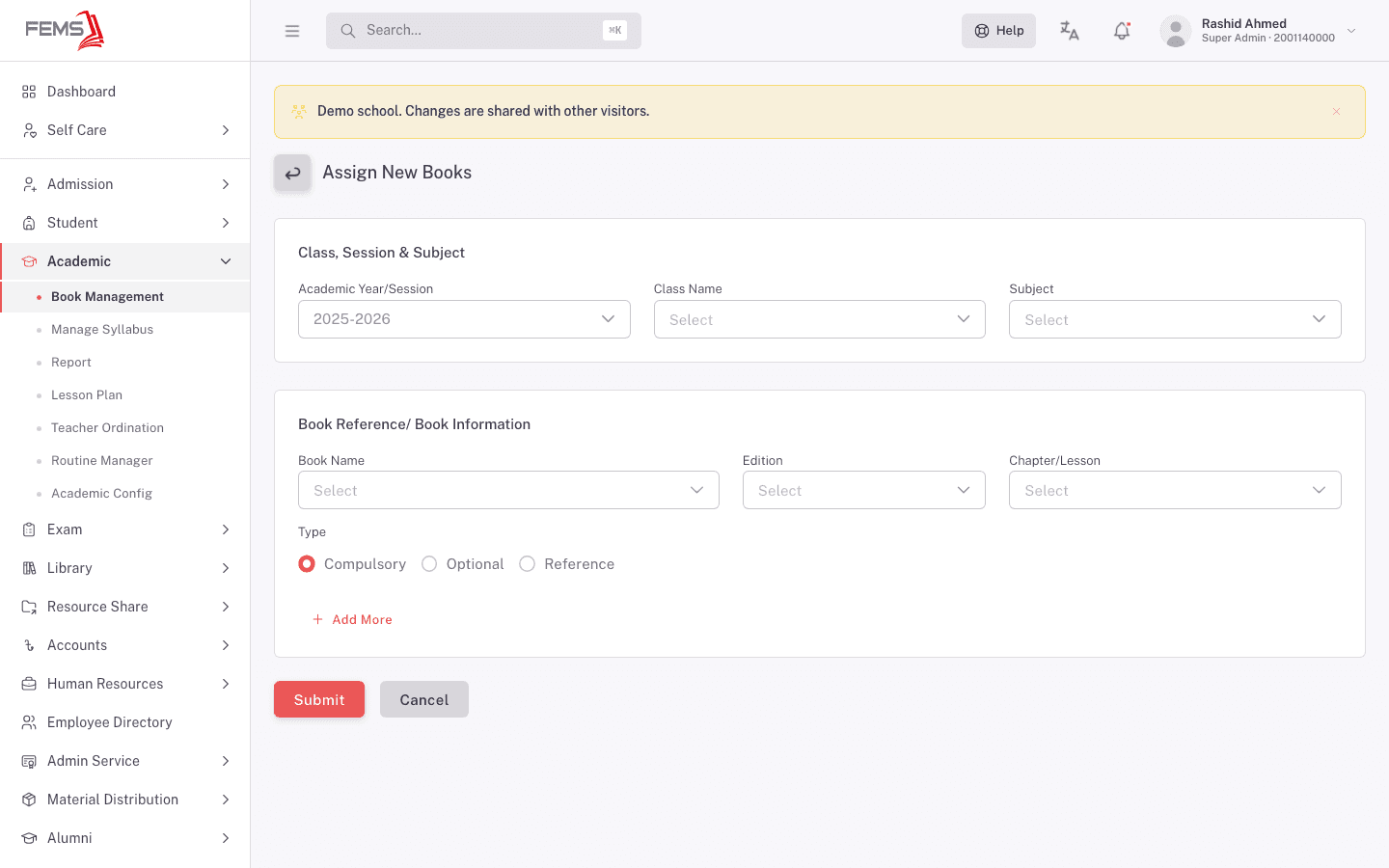Click the search magnifier icon
This screenshot has width=1389, height=868.
[x=347, y=31]
